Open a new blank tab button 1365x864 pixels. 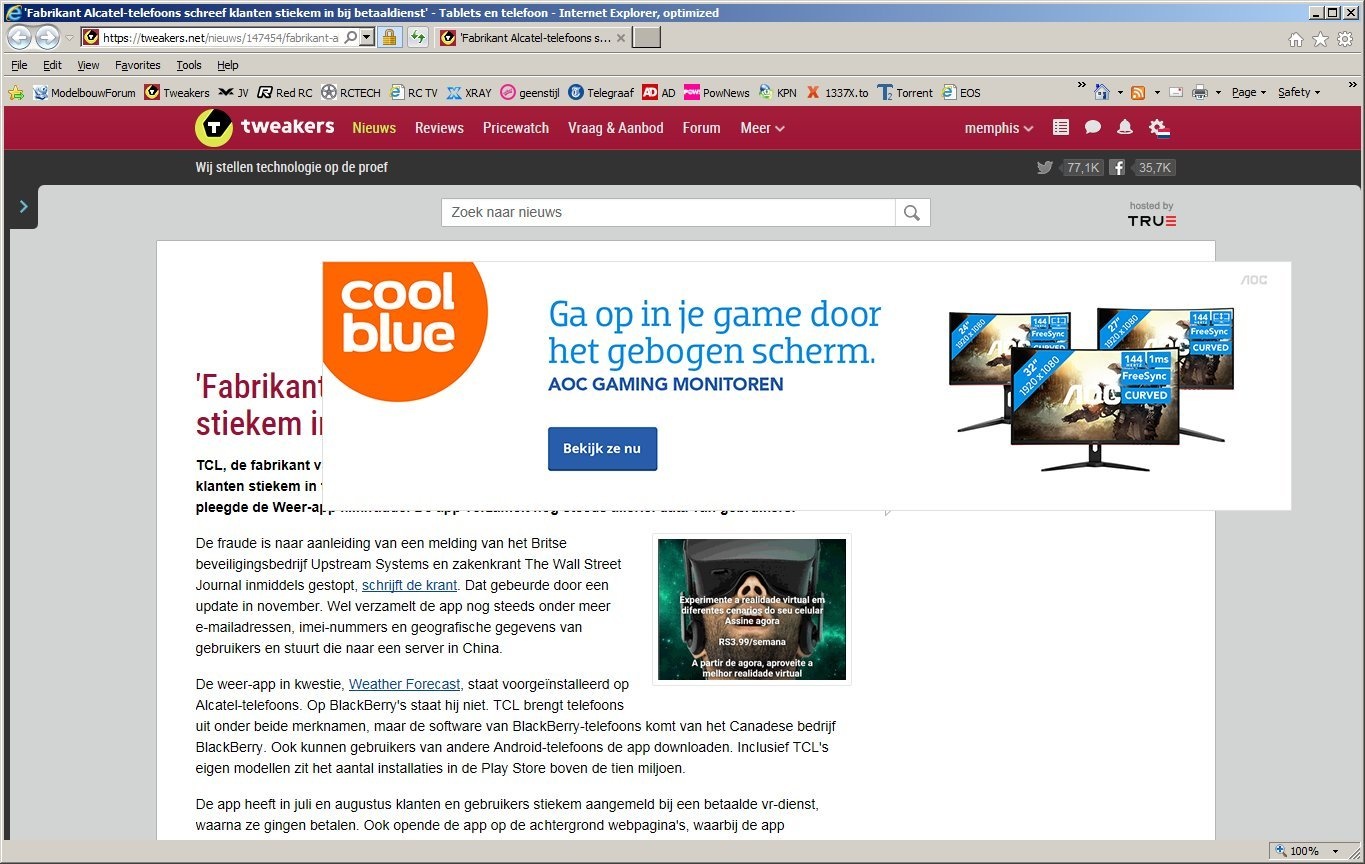(647, 38)
